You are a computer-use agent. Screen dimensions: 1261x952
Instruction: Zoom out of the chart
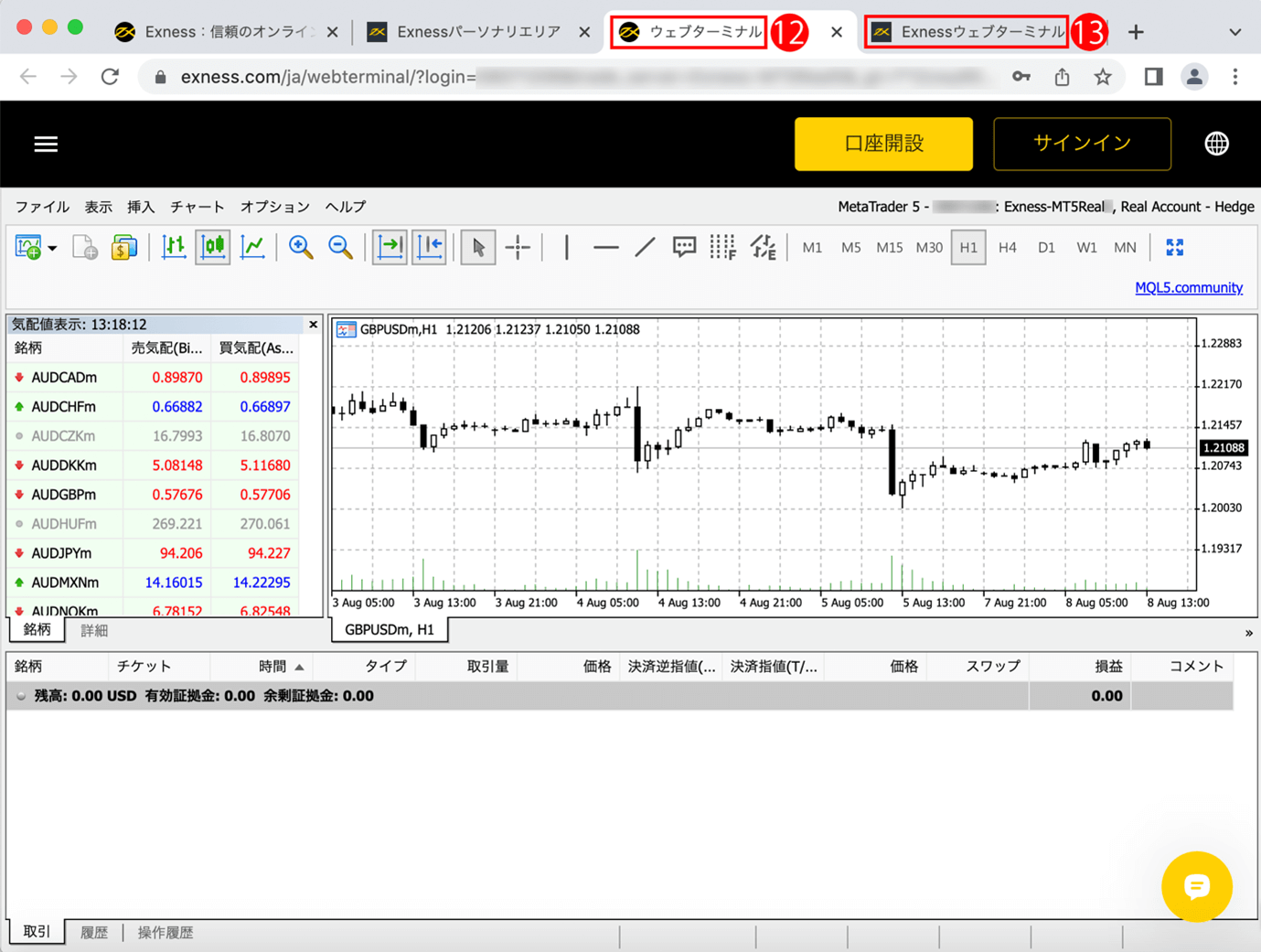340,247
